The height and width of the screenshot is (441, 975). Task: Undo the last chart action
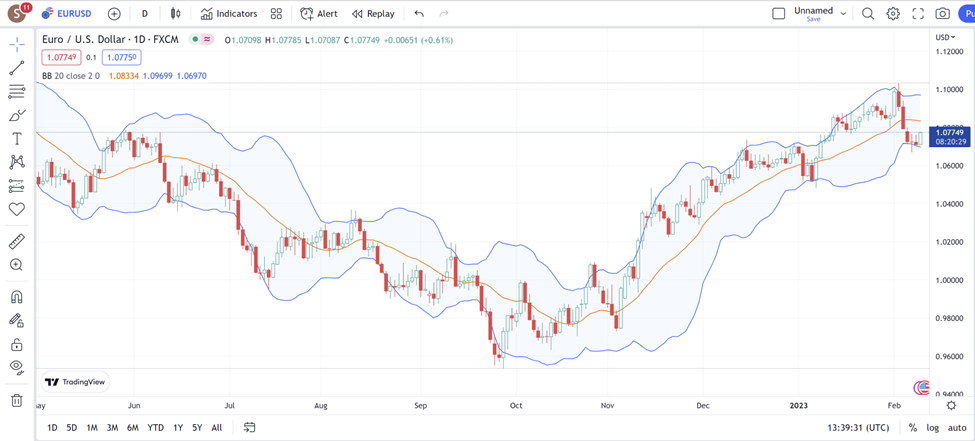419,13
